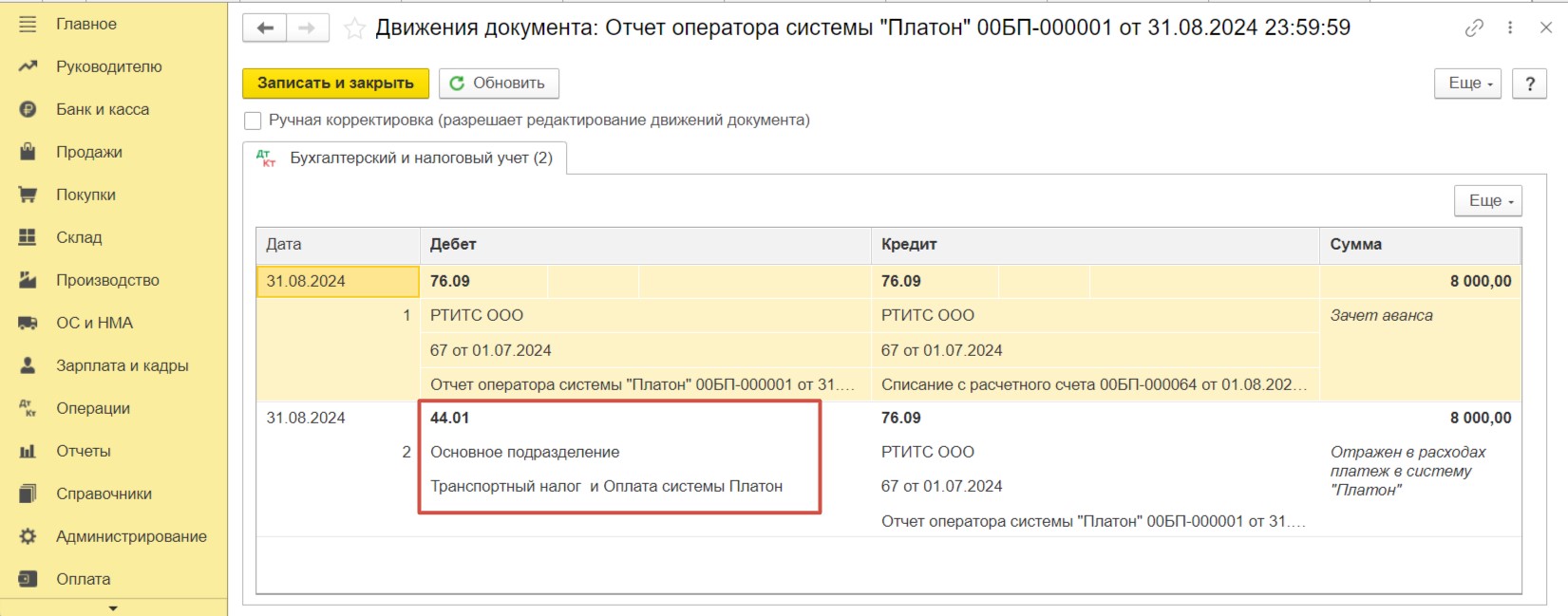Viewport: 1568px width, 616px height.
Task: Select the 44.01 debit account cell
Action: (x=450, y=418)
